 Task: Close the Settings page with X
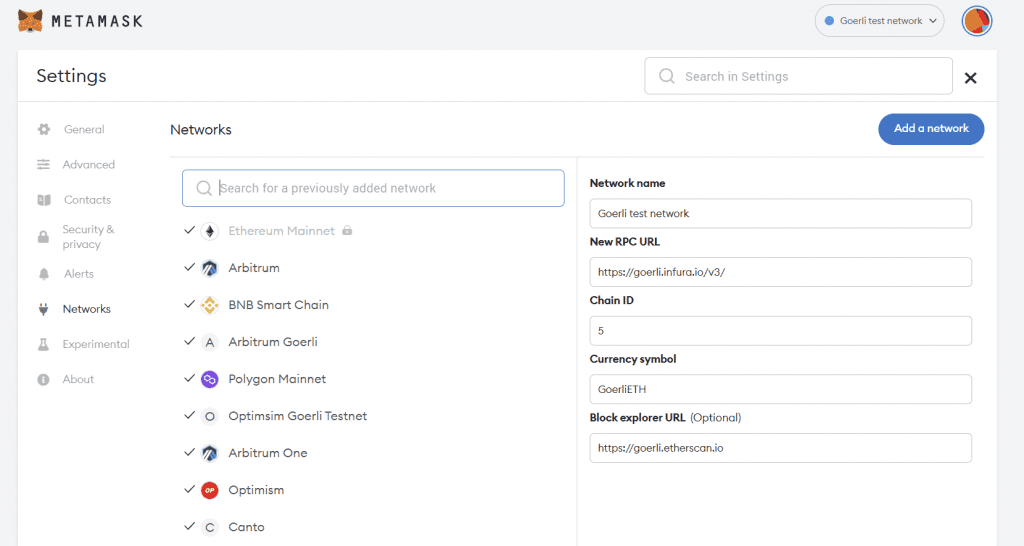click(970, 78)
